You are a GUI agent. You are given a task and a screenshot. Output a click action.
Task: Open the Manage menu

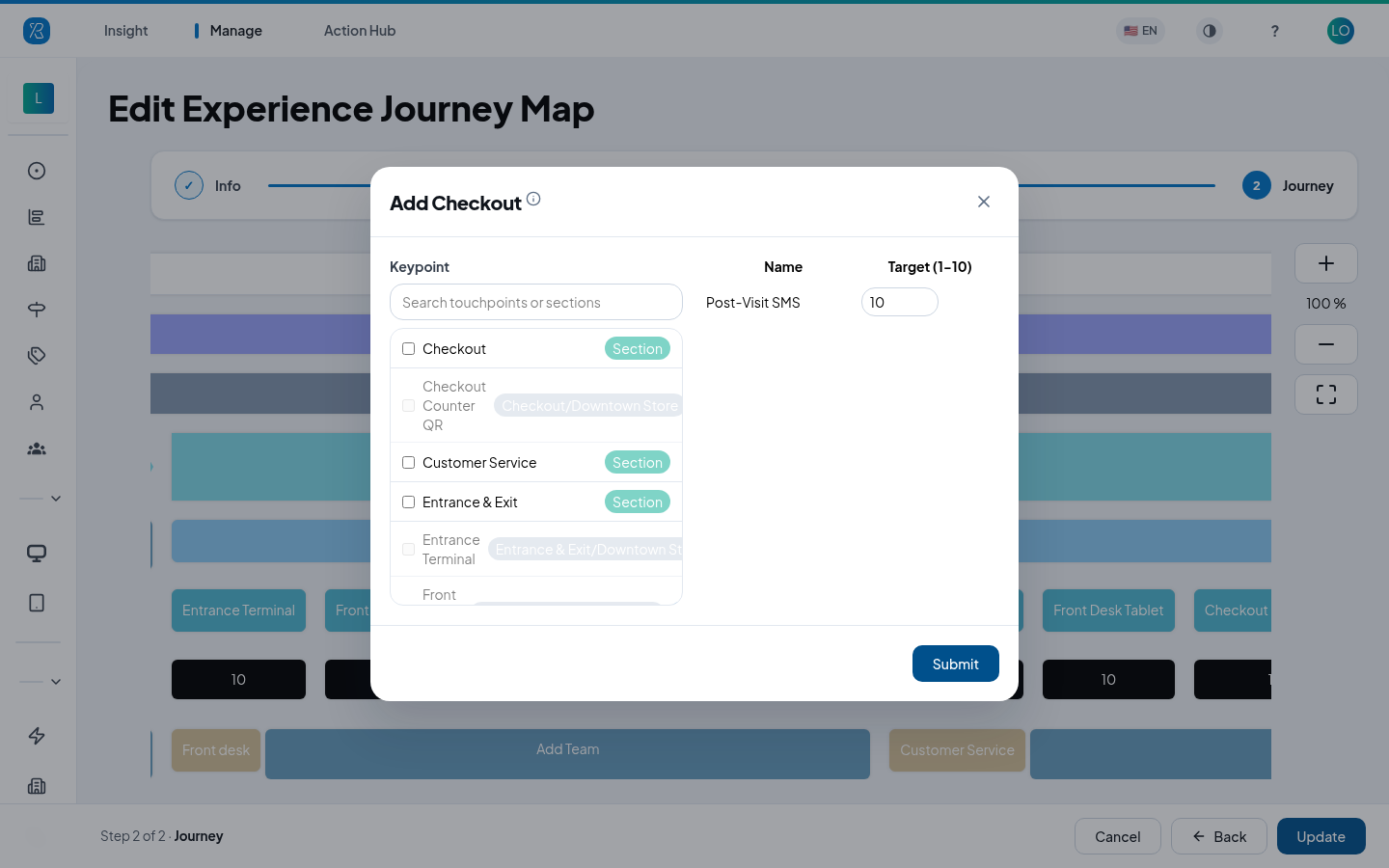click(x=236, y=31)
